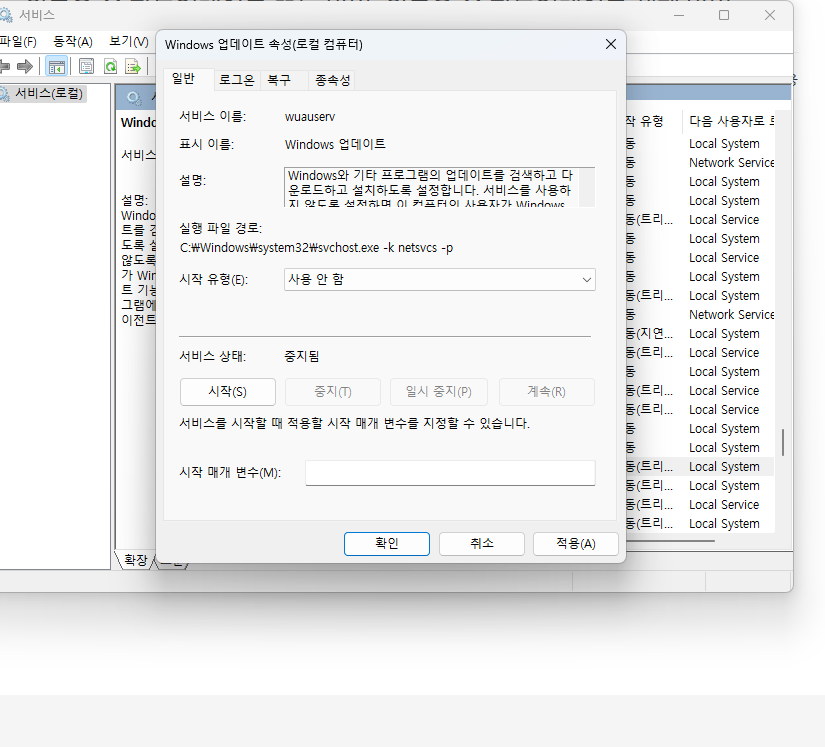Image resolution: width=825 pixels, height=747 pixels.
Task: Click the Services app icon in title bar
Action: pos(6,15)
